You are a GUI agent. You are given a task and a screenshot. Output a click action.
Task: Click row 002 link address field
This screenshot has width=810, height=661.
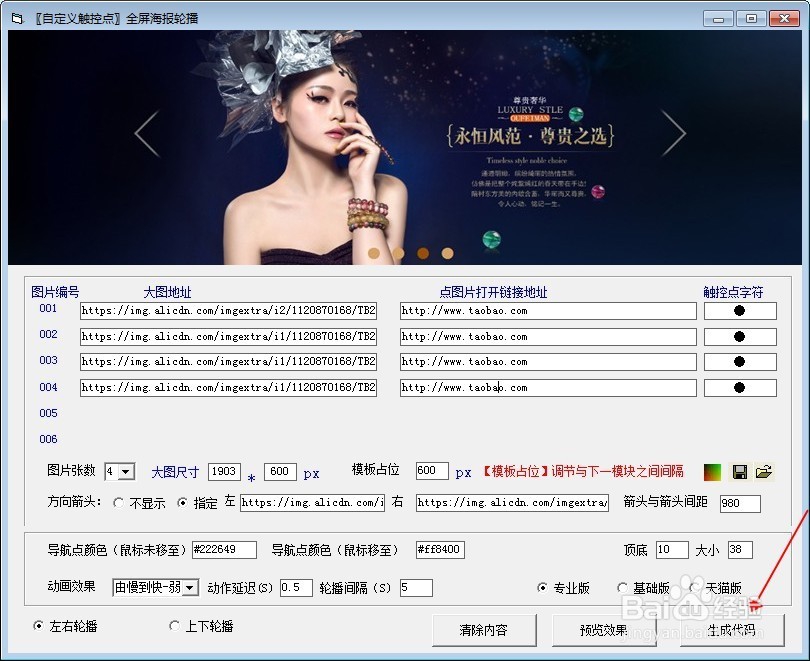coord(548,337)
